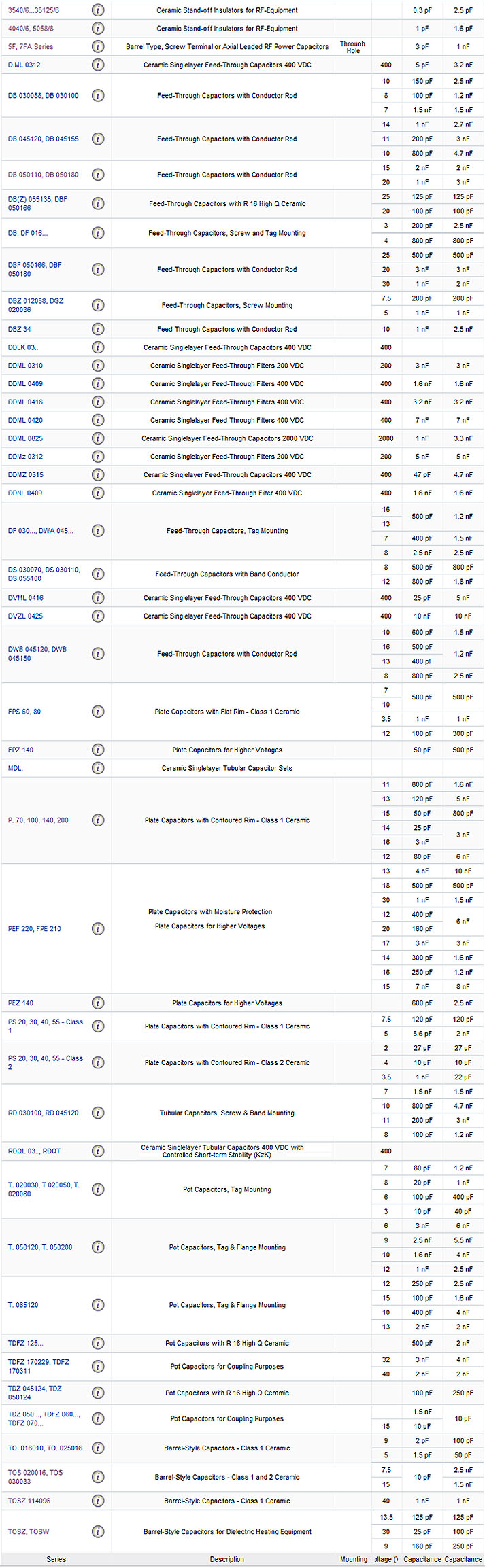Select 'Plate Capacitors with Moisture Protection' text
Viewport: 487px width, 1568px height.
click(210, 912)
